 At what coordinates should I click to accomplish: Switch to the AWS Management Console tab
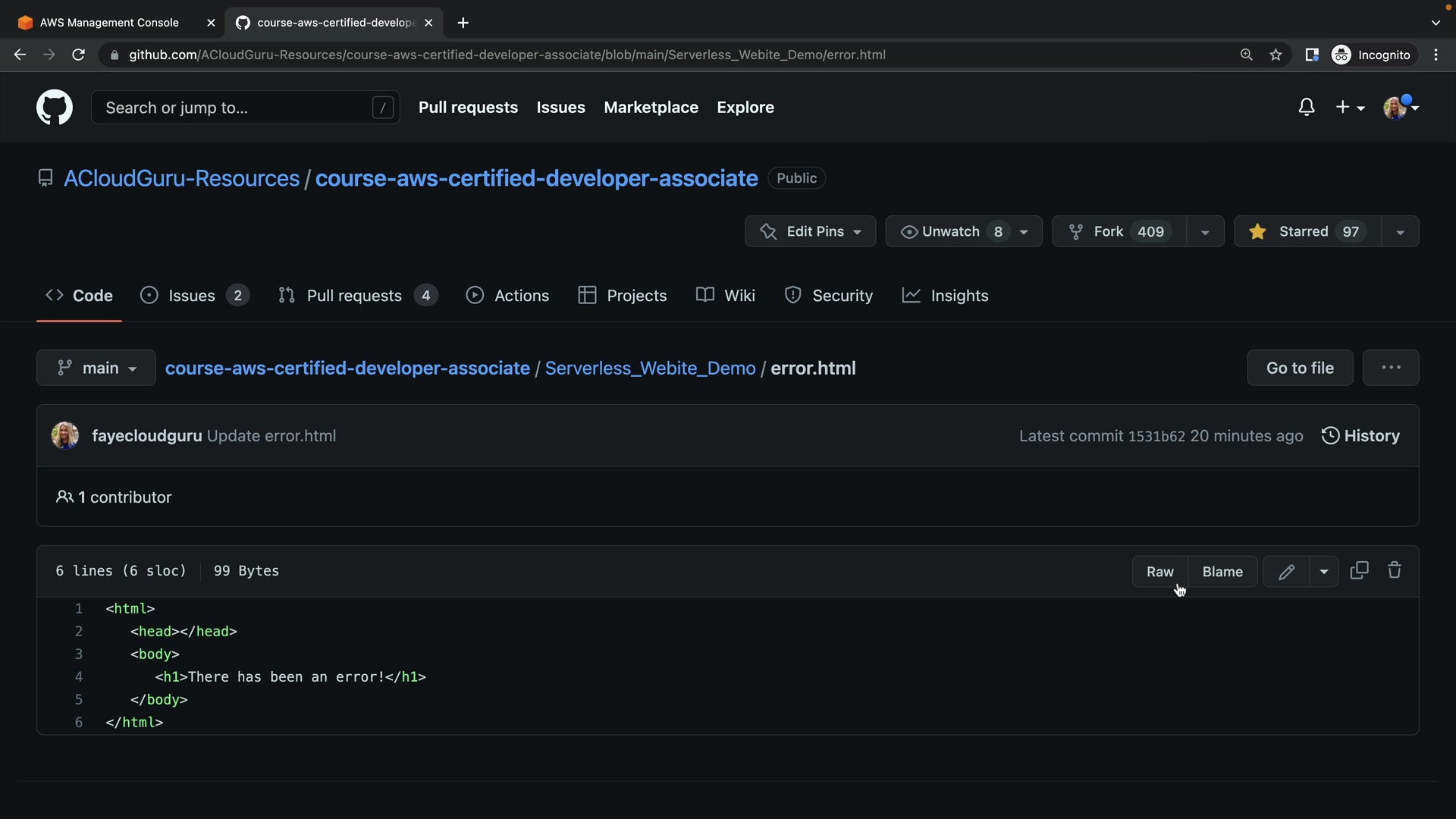click(x=109, y=23)
